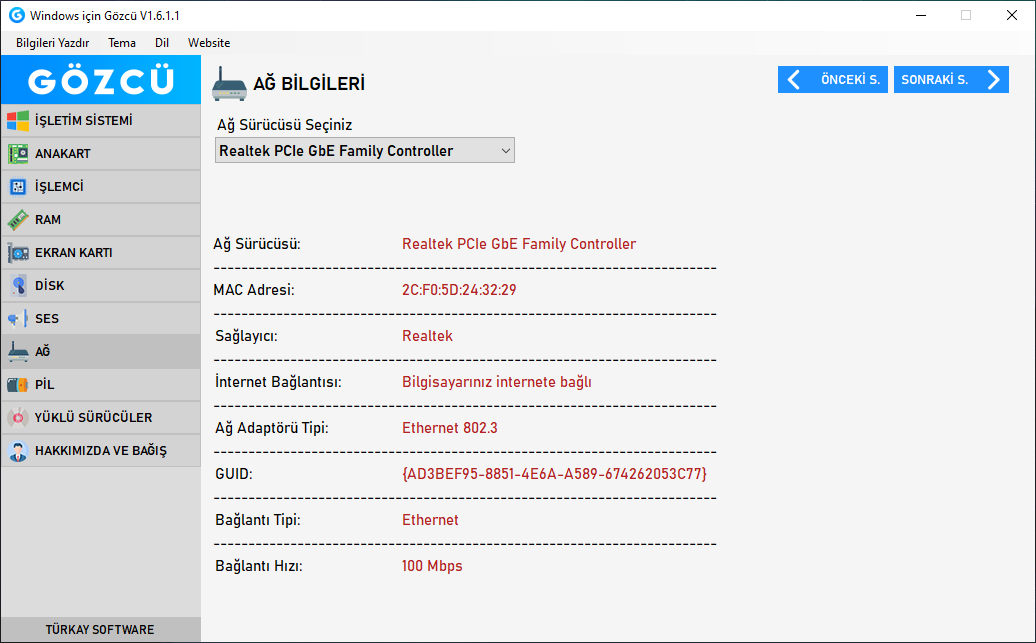Click the motherboard icon next to Anakart

(18, 153)
